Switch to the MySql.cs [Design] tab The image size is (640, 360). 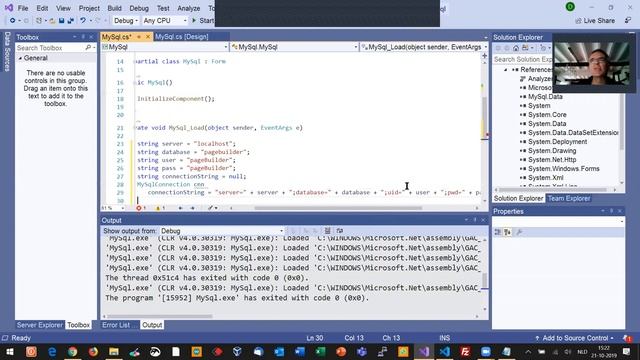(182, 37)
